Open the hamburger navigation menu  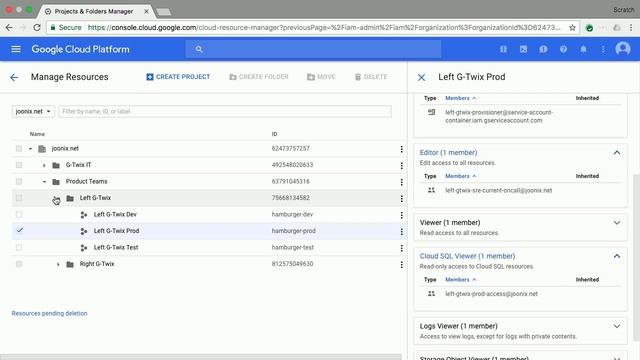pyautogui.click(x=16, y=49)
